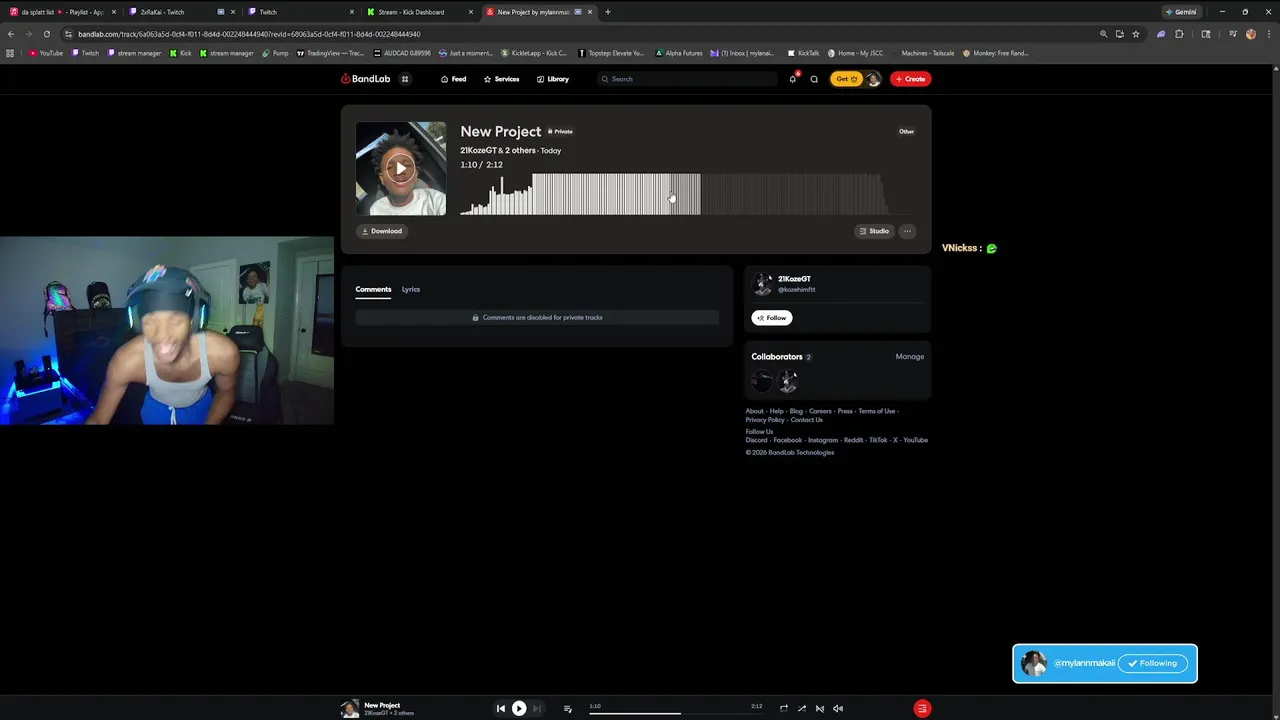
Task: Skip to previous track in player bar
Action: (501, 708)
